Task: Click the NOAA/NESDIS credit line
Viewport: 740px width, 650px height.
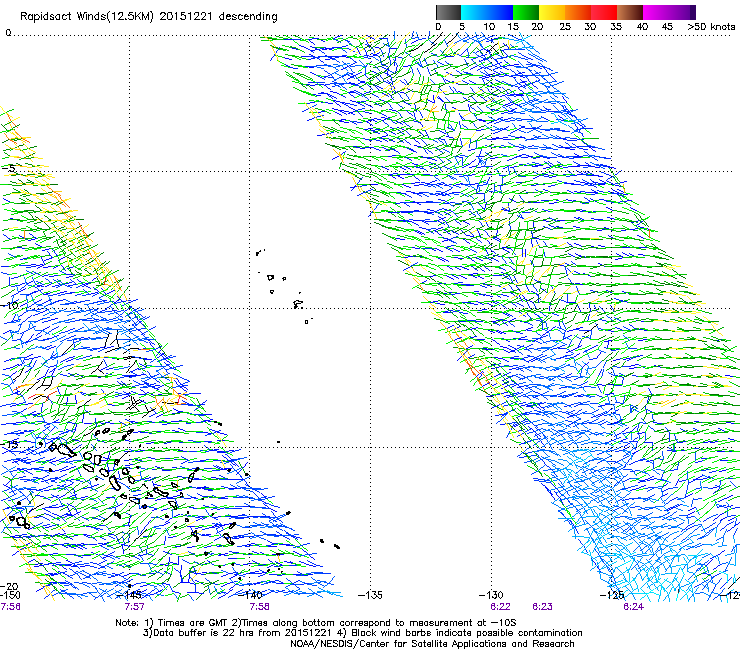Action: tap(432, 644)
